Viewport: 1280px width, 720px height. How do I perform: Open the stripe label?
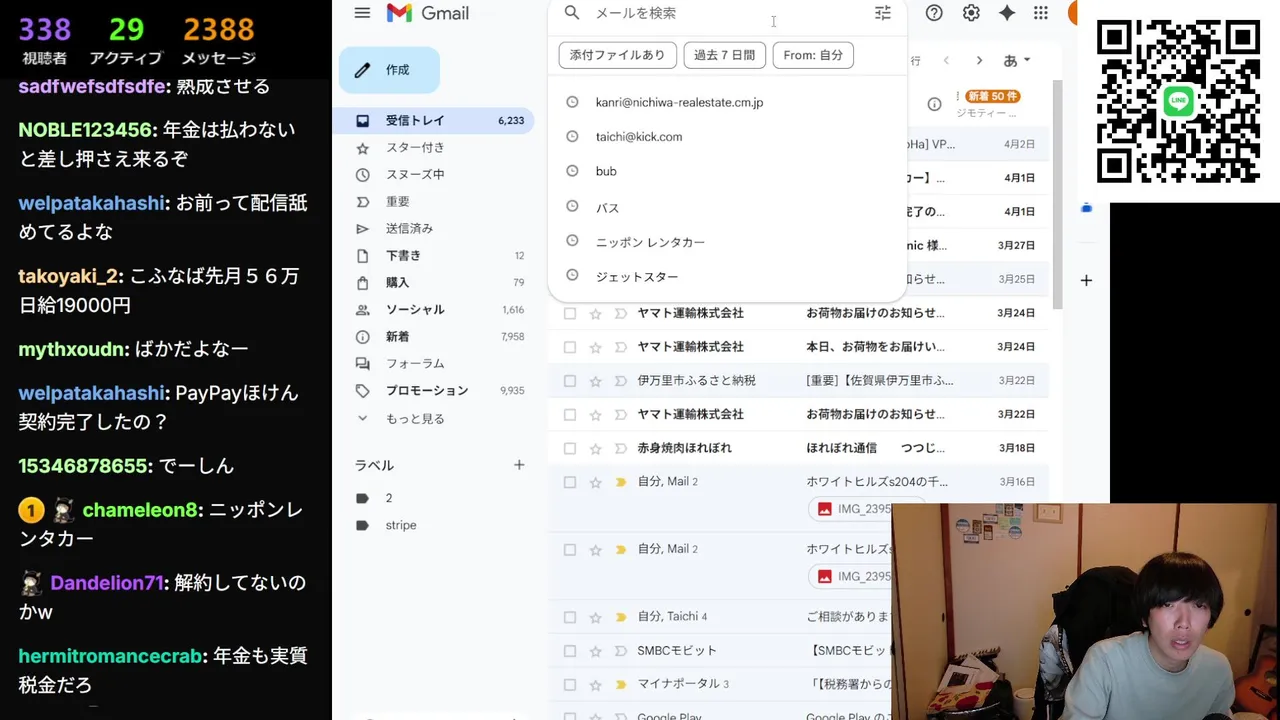(x=401, y=525)
